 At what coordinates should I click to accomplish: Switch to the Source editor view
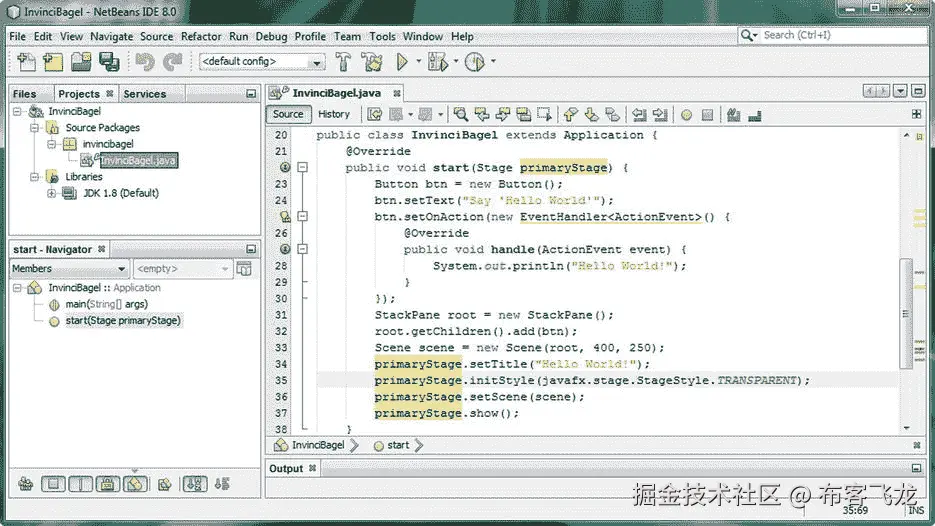(x=289, y=114)
